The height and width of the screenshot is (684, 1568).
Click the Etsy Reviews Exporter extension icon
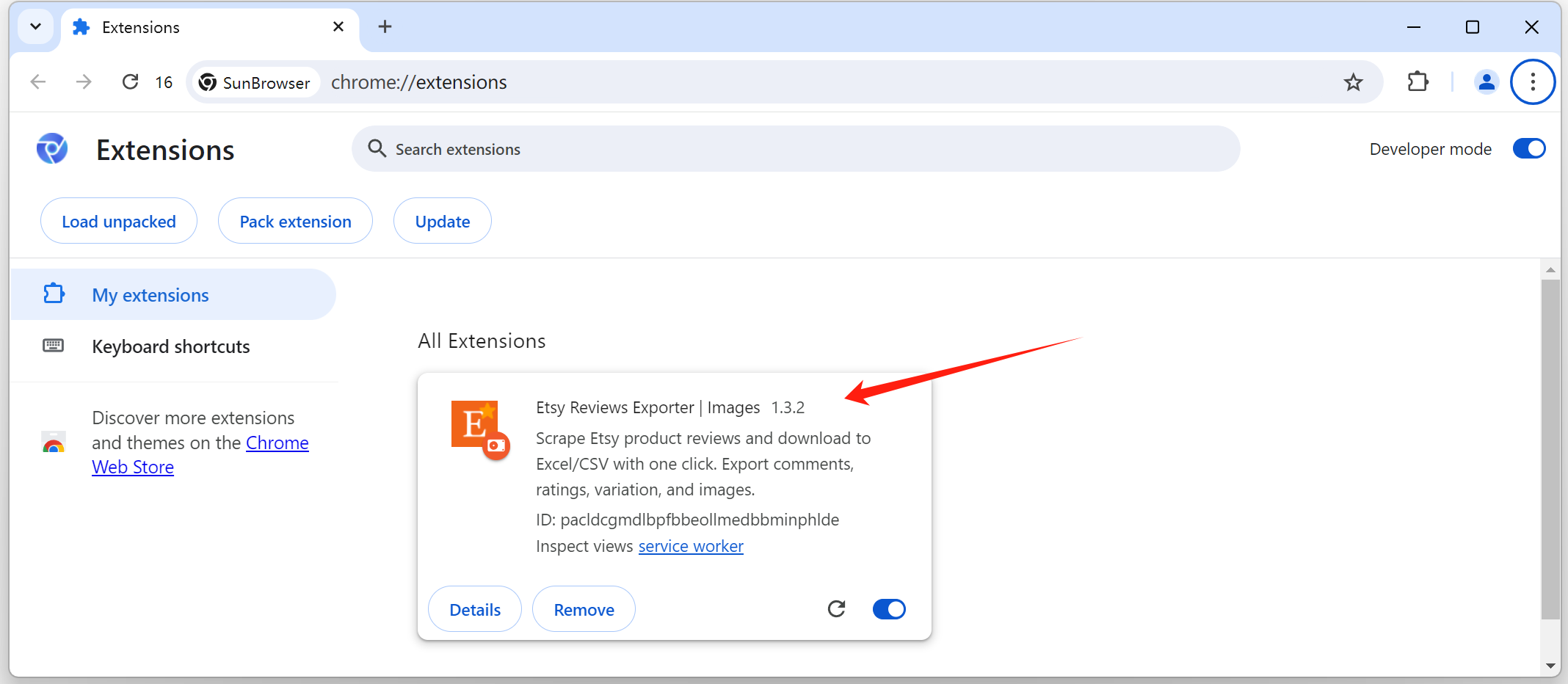pos(480,429)
